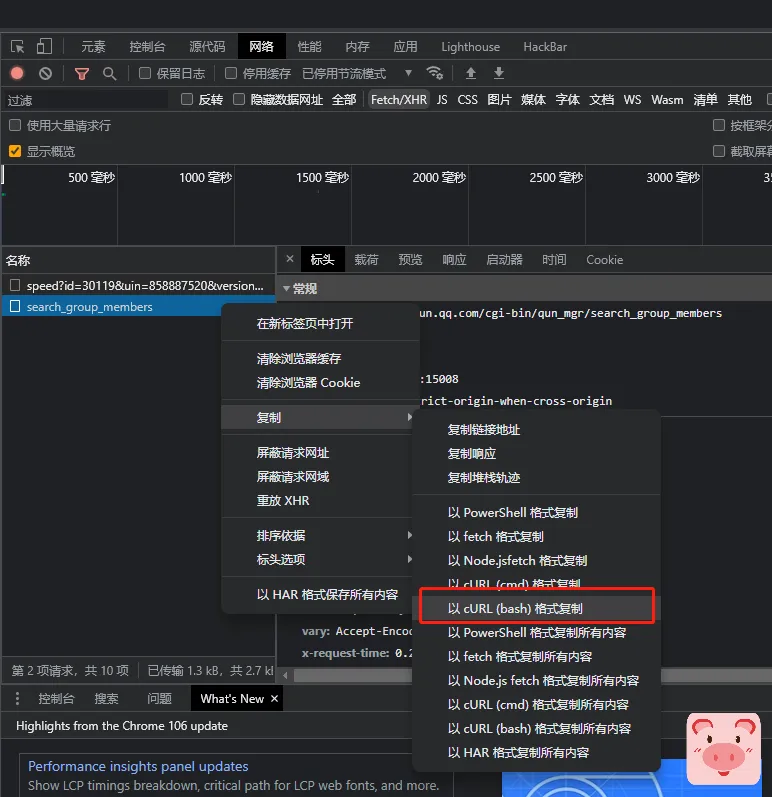The height and width of the screenshot is (797, 772).
Task: Choose 以 PowerShell 格式复制 menu item
Action: point(537,512)
